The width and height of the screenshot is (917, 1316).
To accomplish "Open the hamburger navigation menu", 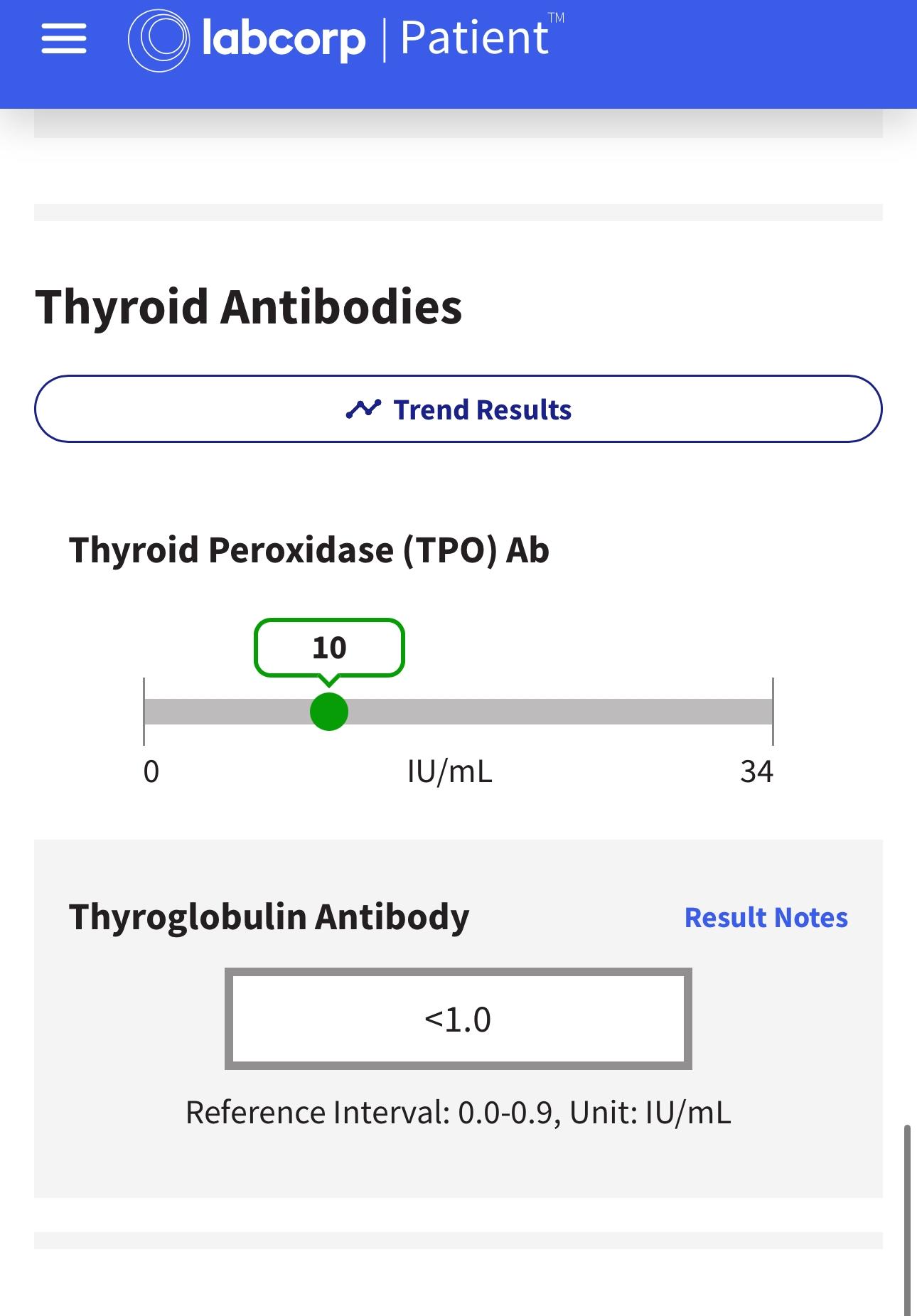I will (x=64, y=38).
